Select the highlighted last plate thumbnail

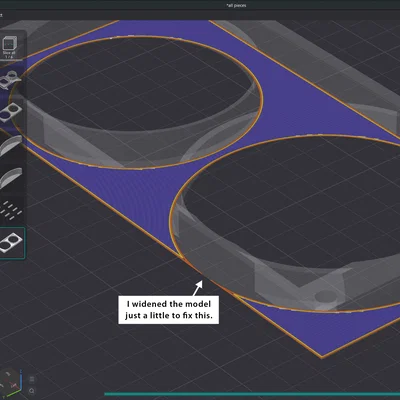[11, 243]
